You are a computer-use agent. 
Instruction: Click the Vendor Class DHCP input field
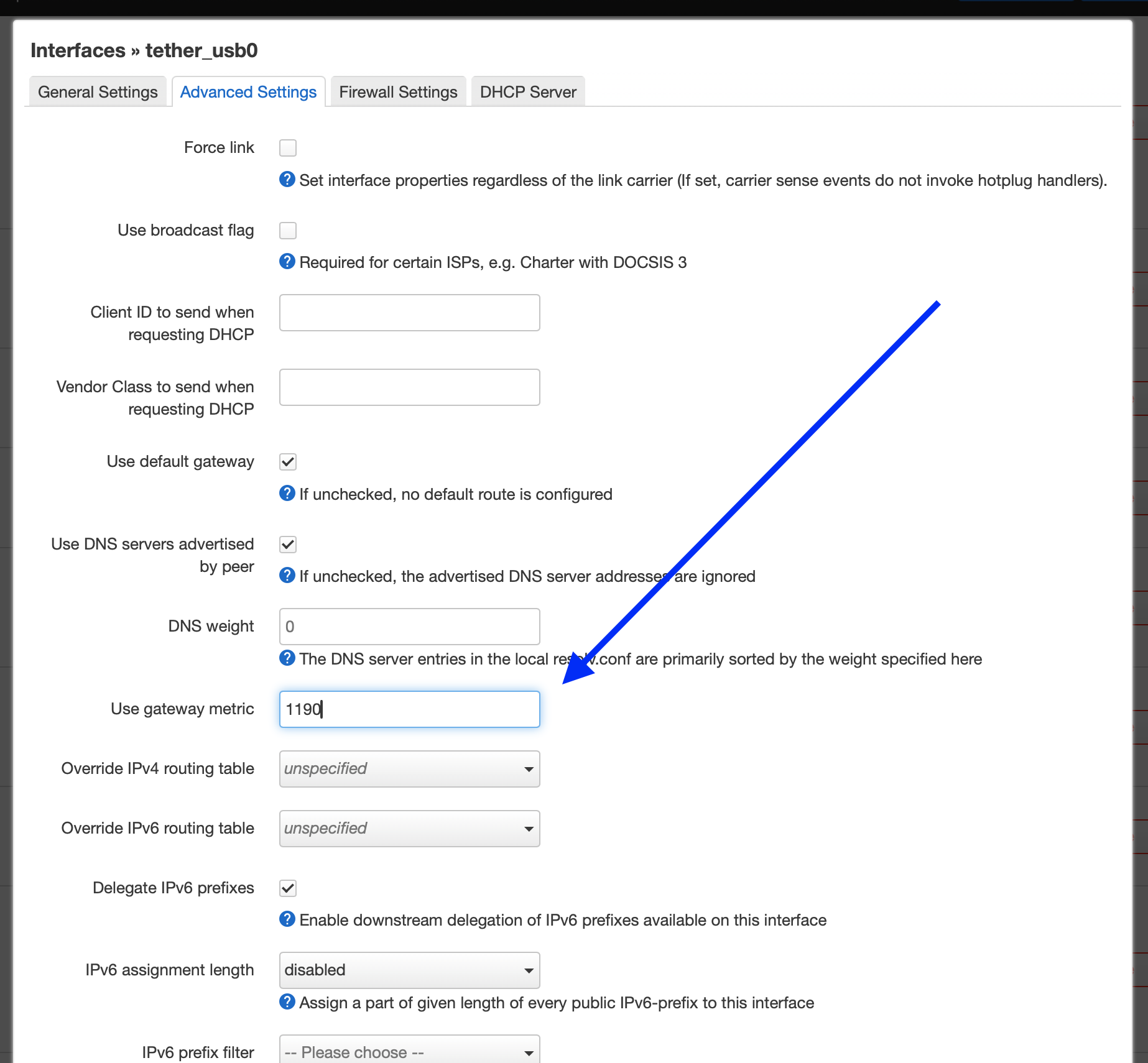click(410, 387)
